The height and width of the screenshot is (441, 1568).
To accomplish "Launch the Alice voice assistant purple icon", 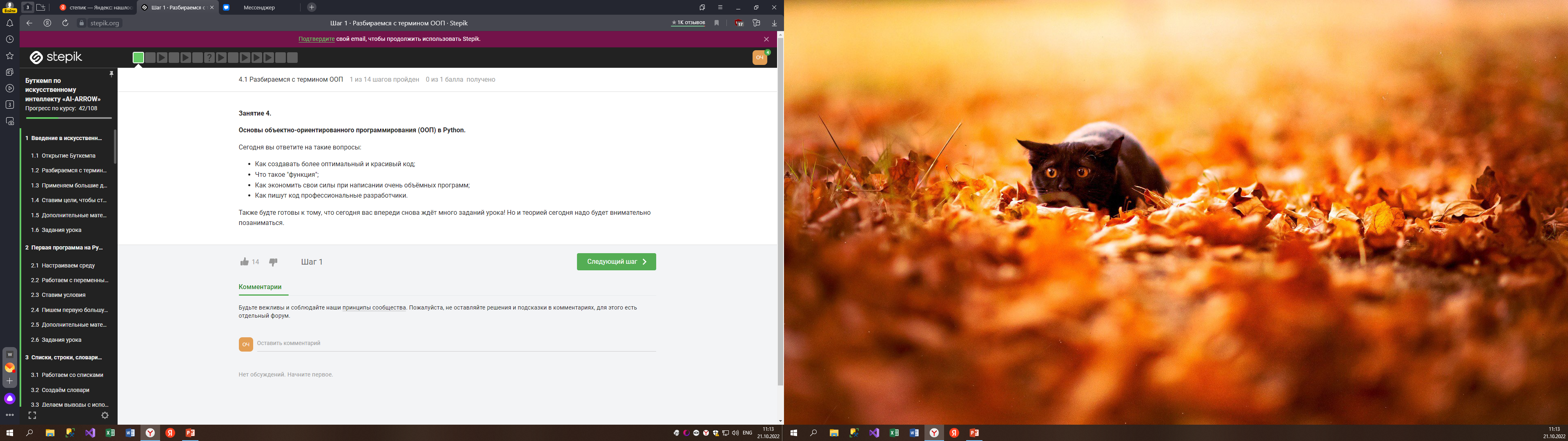I will tap(10, 399).
